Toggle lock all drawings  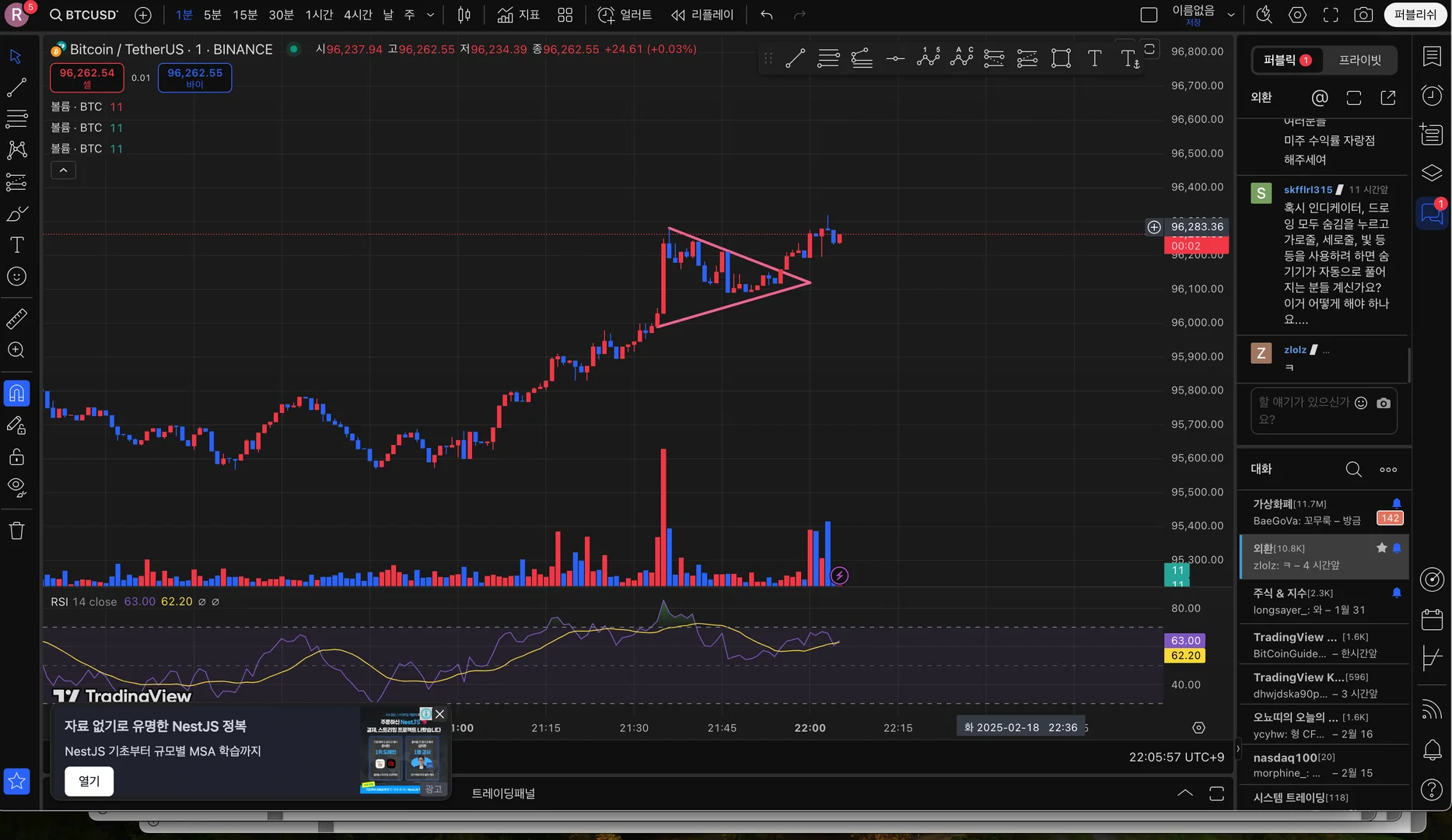[16, 457]
